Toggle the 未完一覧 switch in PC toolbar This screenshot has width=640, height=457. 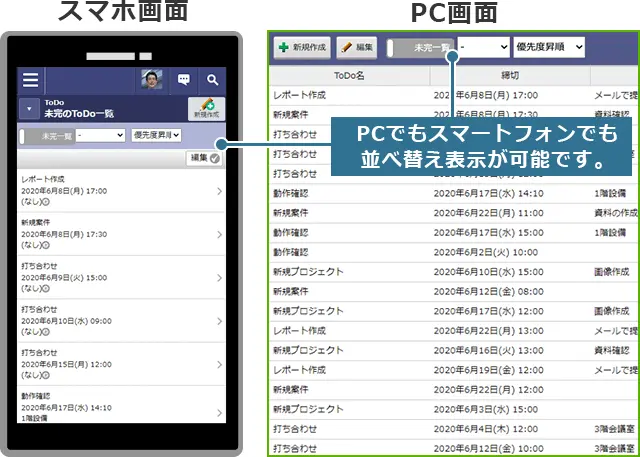(421, 47)
